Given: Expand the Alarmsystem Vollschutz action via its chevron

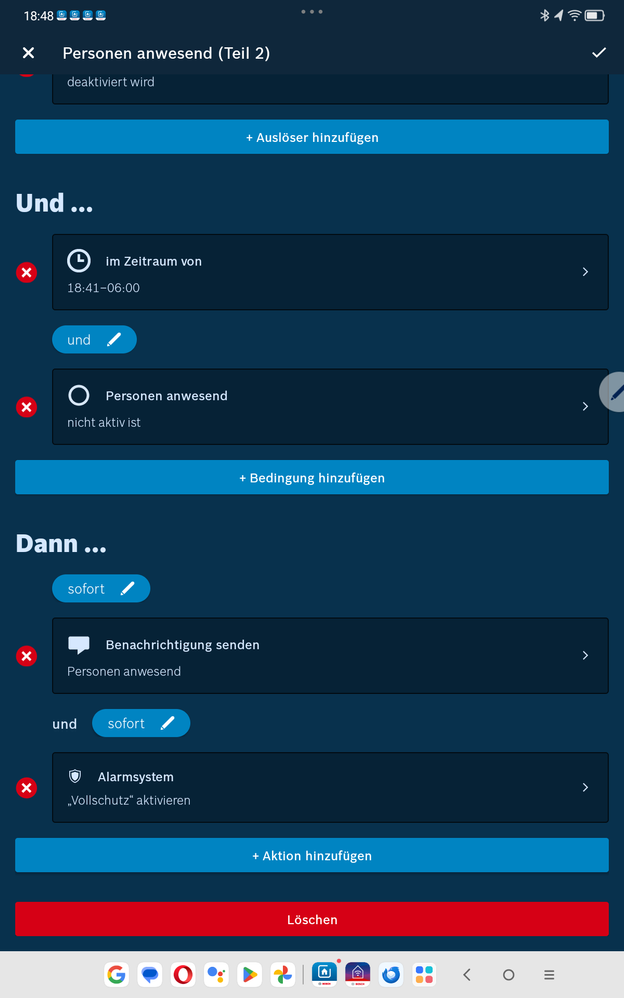Looking at the screenshot, I should click(585, 787).
